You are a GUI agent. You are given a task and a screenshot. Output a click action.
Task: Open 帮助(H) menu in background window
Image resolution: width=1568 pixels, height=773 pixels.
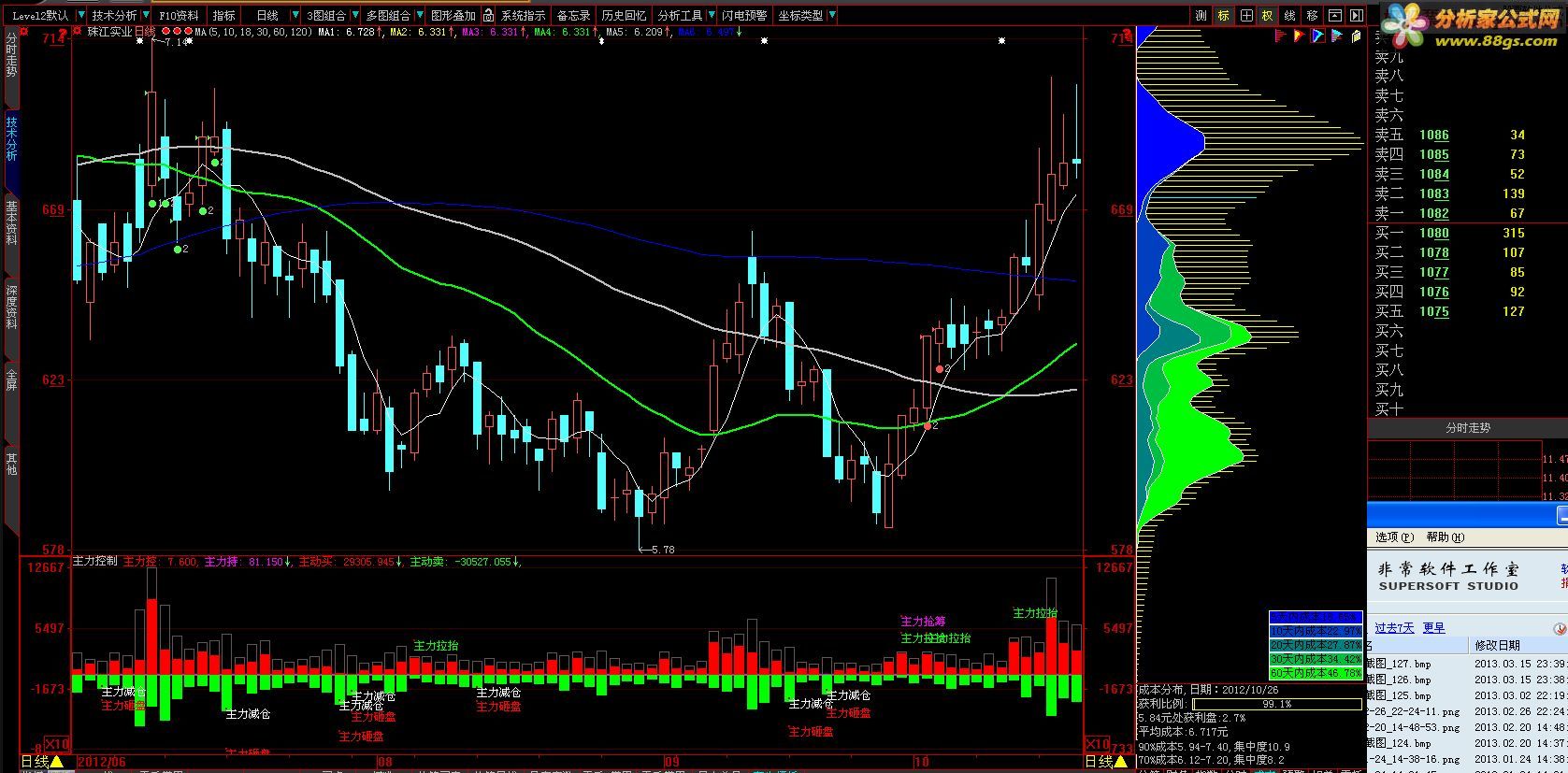[1446, 537]
